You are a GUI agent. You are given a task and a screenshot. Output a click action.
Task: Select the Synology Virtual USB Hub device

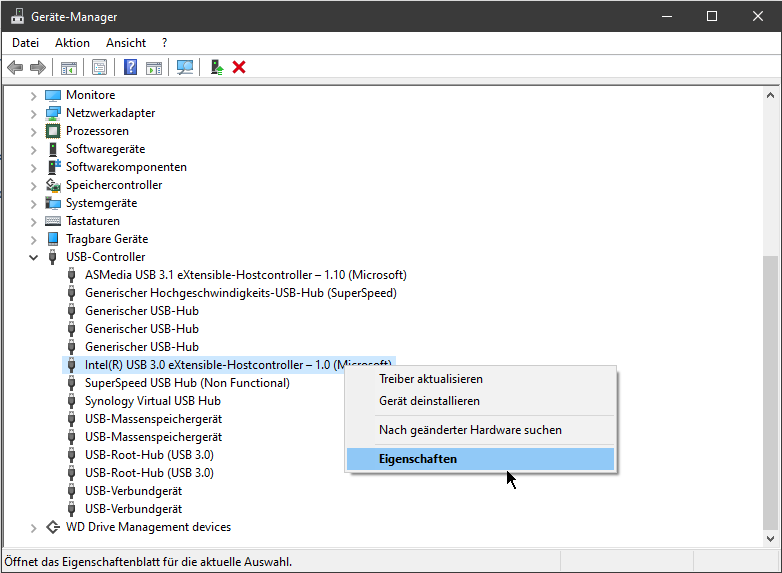click(152, 401)
